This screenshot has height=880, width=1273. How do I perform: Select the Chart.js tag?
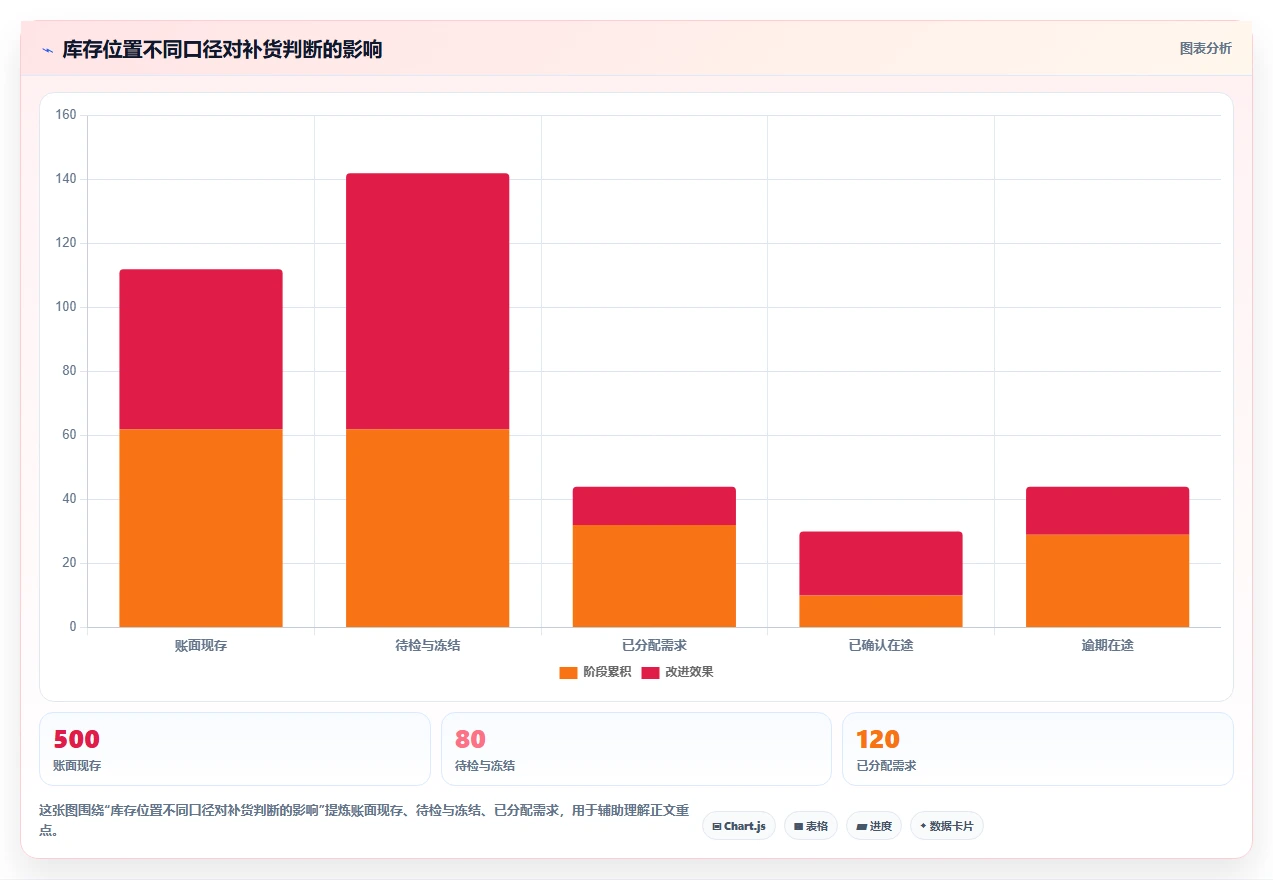[x=739, y=826]
